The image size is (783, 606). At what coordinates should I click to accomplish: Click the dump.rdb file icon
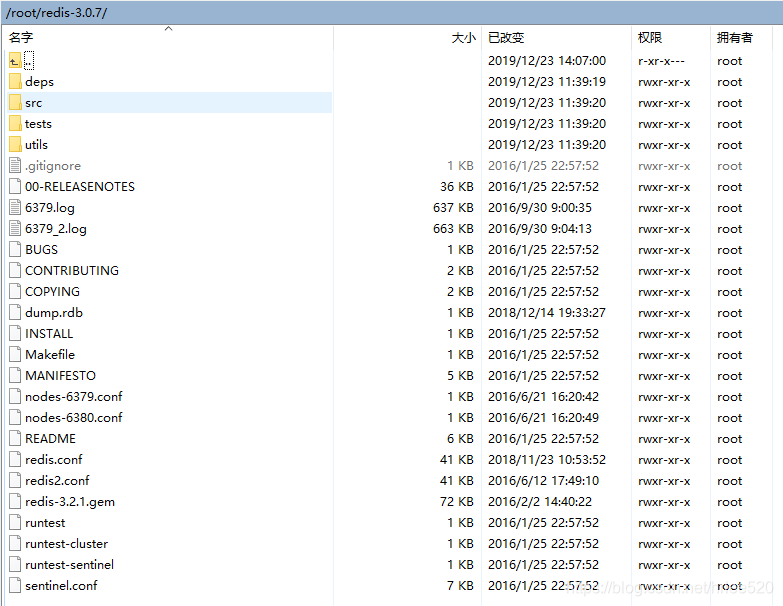click(x=15, y=312)
